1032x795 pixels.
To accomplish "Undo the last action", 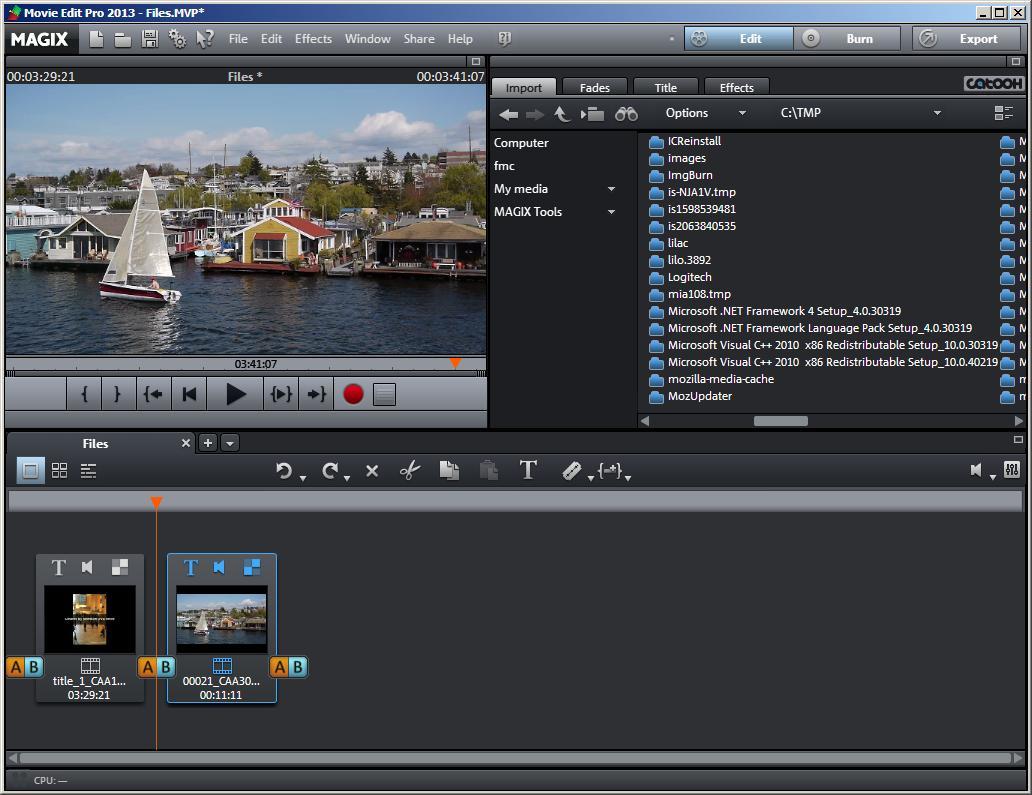I will pyautogui.click(x=284, y=471).
